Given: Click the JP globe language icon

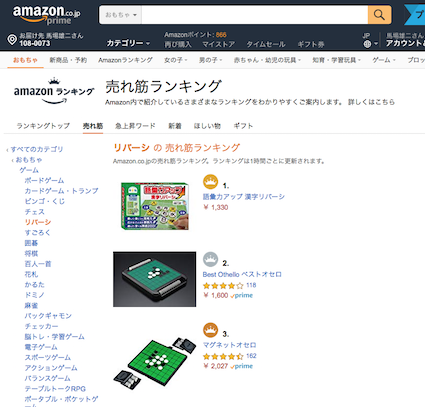Looking at the screenshot, I should [367, 44].
